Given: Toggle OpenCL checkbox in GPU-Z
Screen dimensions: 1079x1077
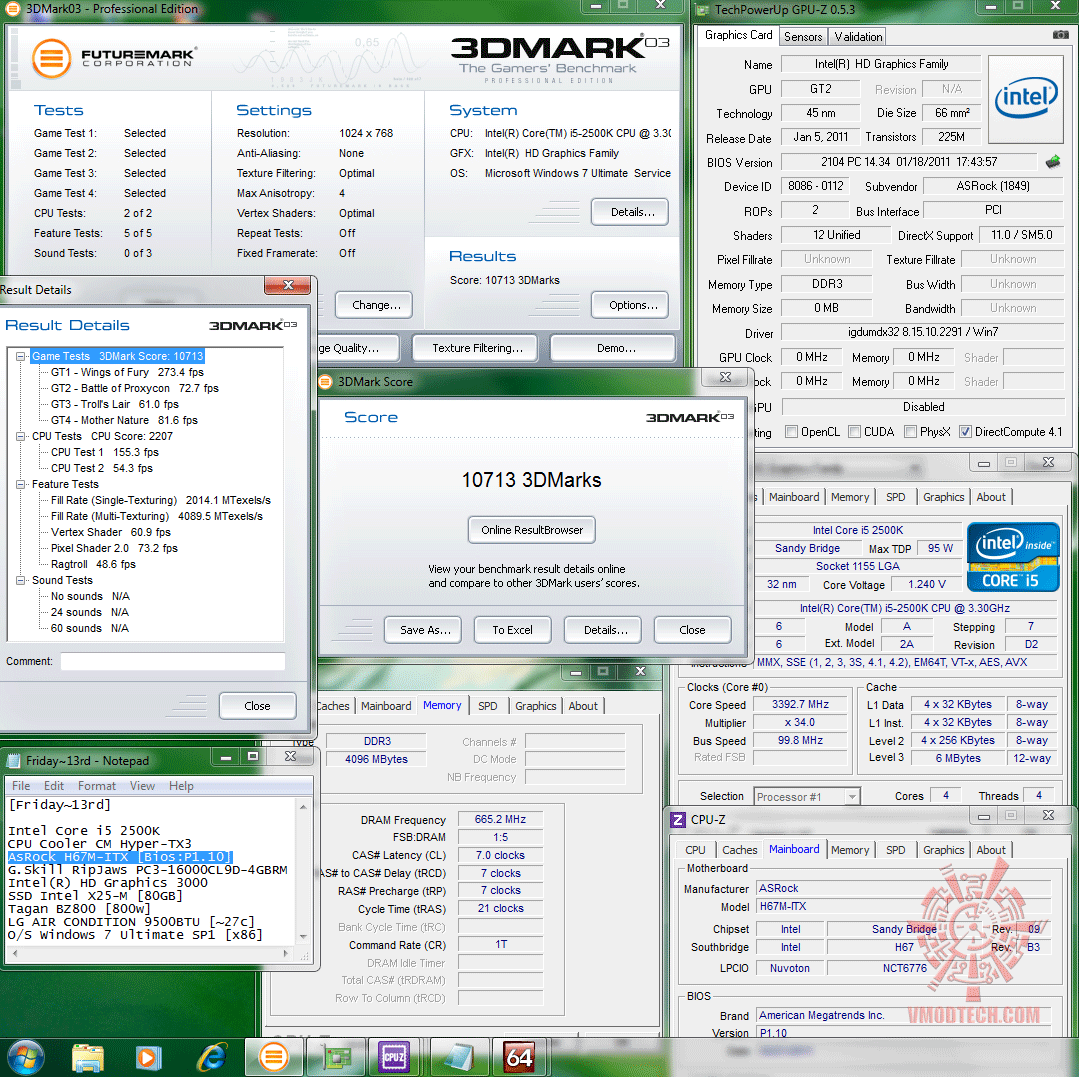Looking at the screenshot, I should coord(791,431).
